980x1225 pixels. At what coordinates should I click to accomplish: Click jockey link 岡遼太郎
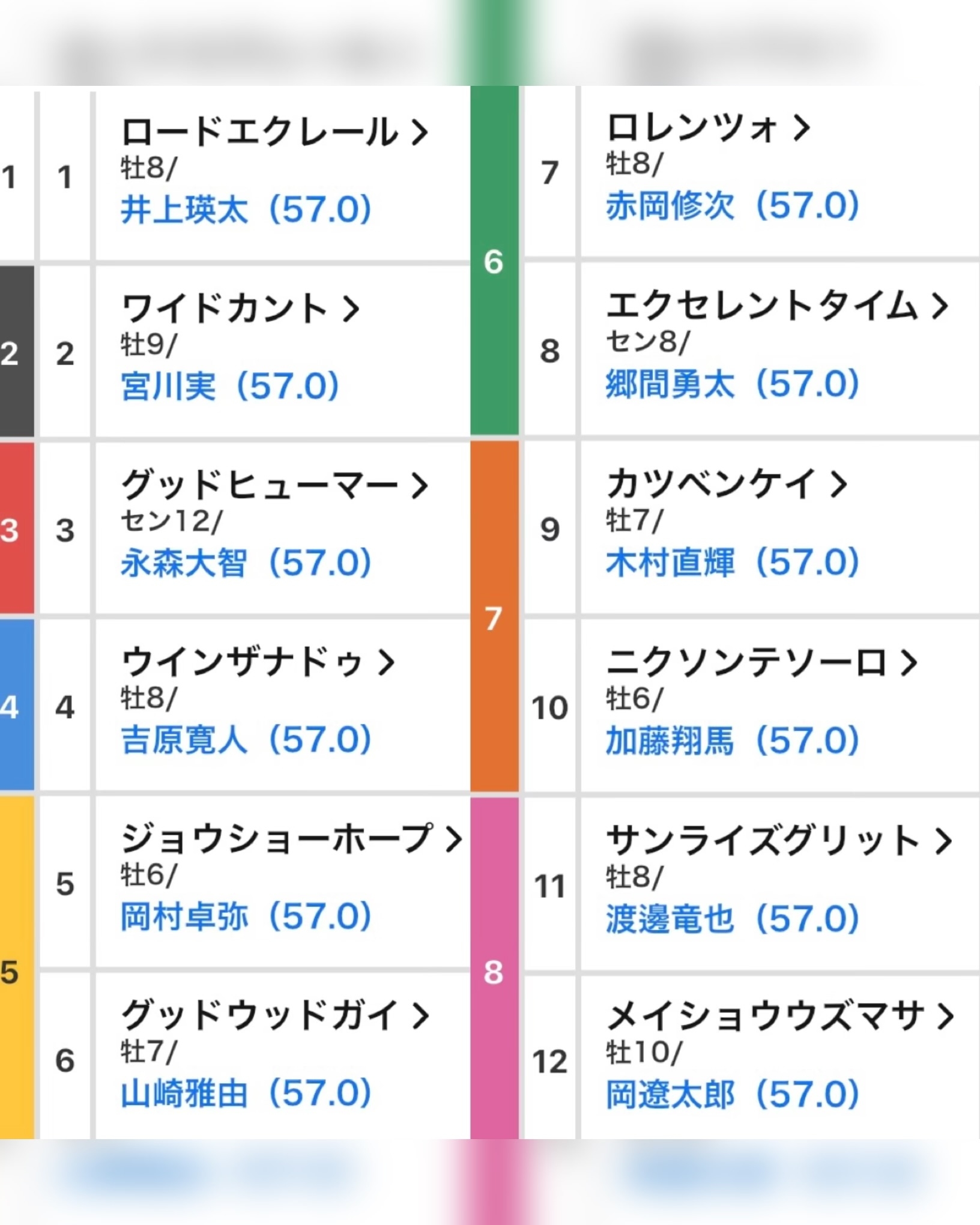click(x=670, y=1094)
